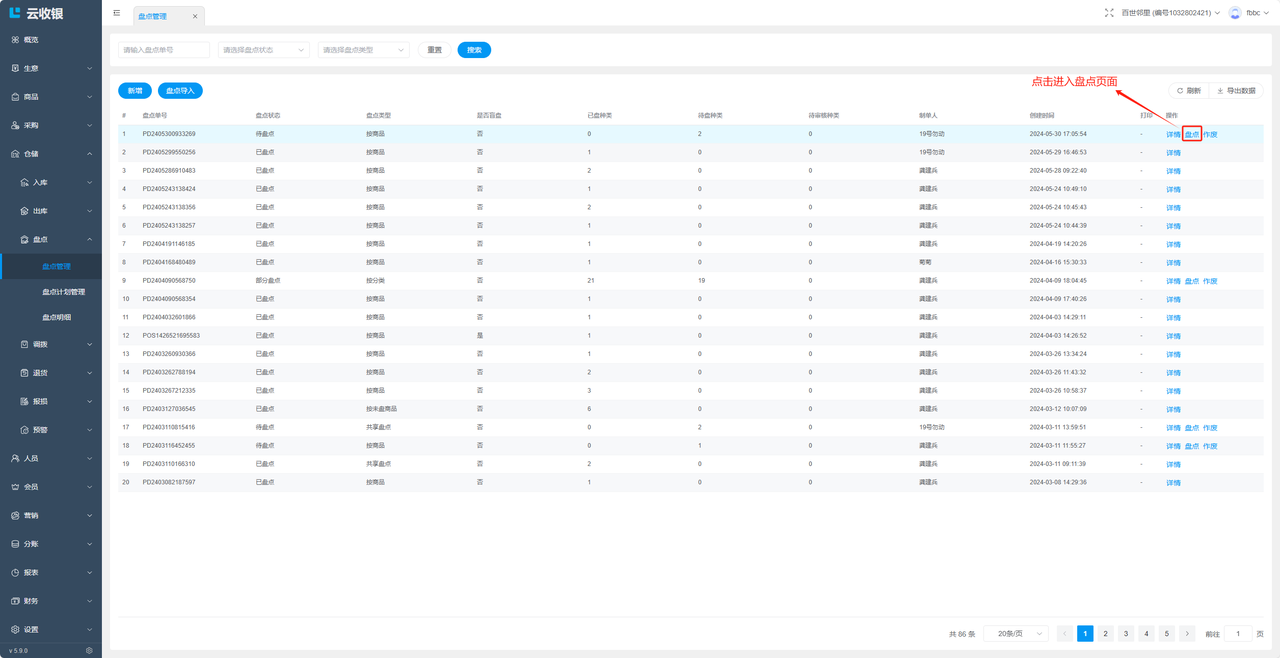
Task: Open 盘点计划管理 in the sidebar
Action: click(63, 292)
